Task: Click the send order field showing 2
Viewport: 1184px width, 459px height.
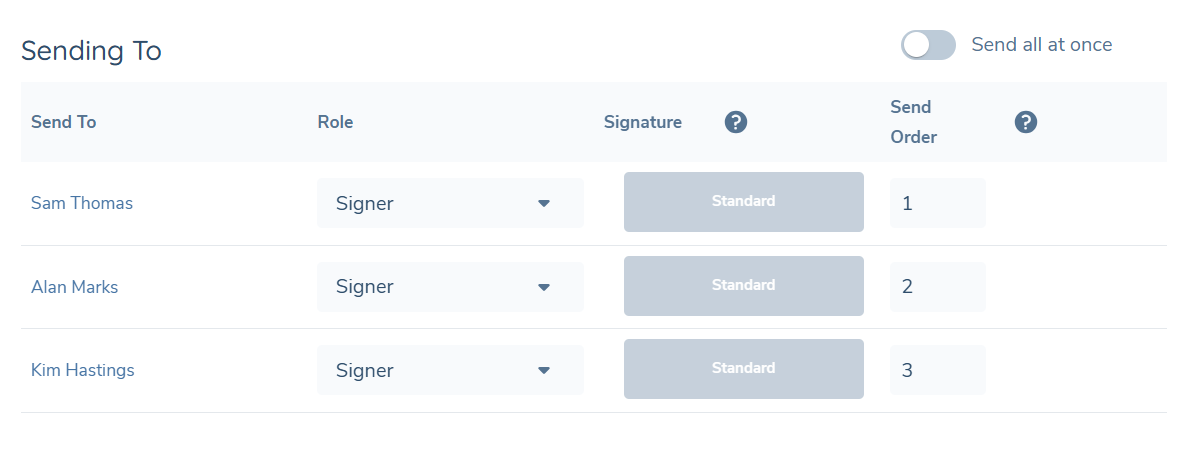Action: coord(937,287)
